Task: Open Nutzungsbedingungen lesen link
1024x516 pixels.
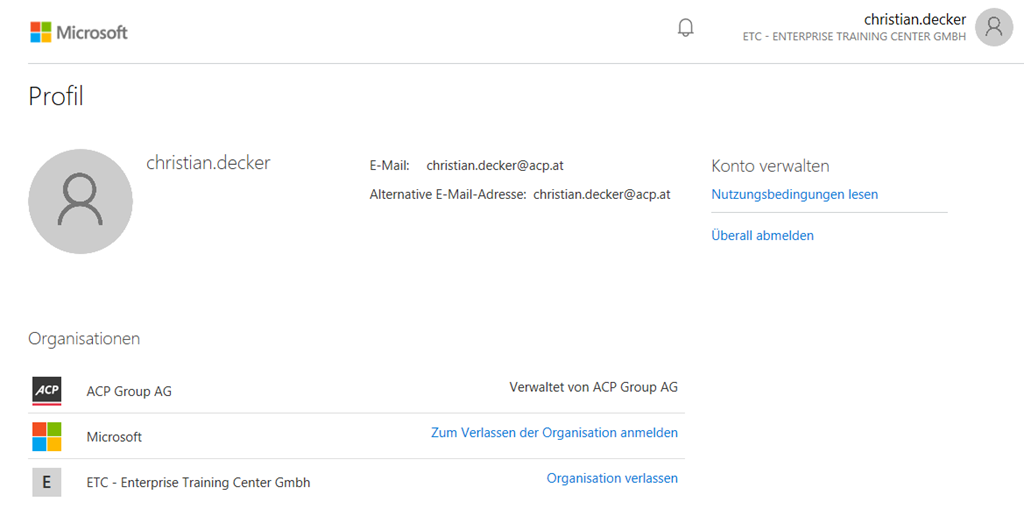Action: 794,194
